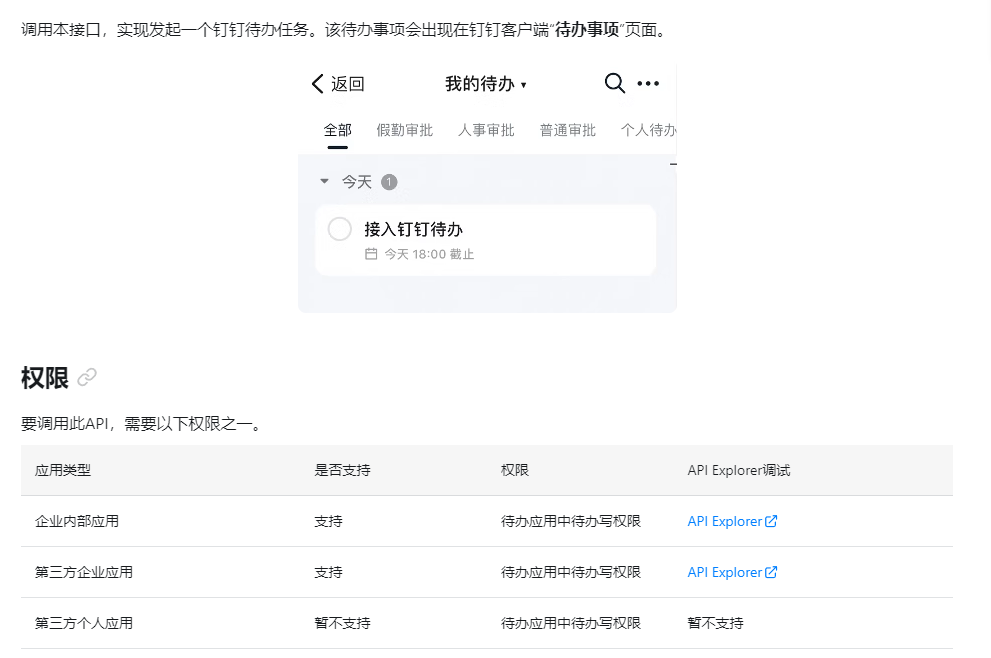This screenshot has height=658, width=991.
Task: Open the three-dot more menu
Action: [648, 83]
